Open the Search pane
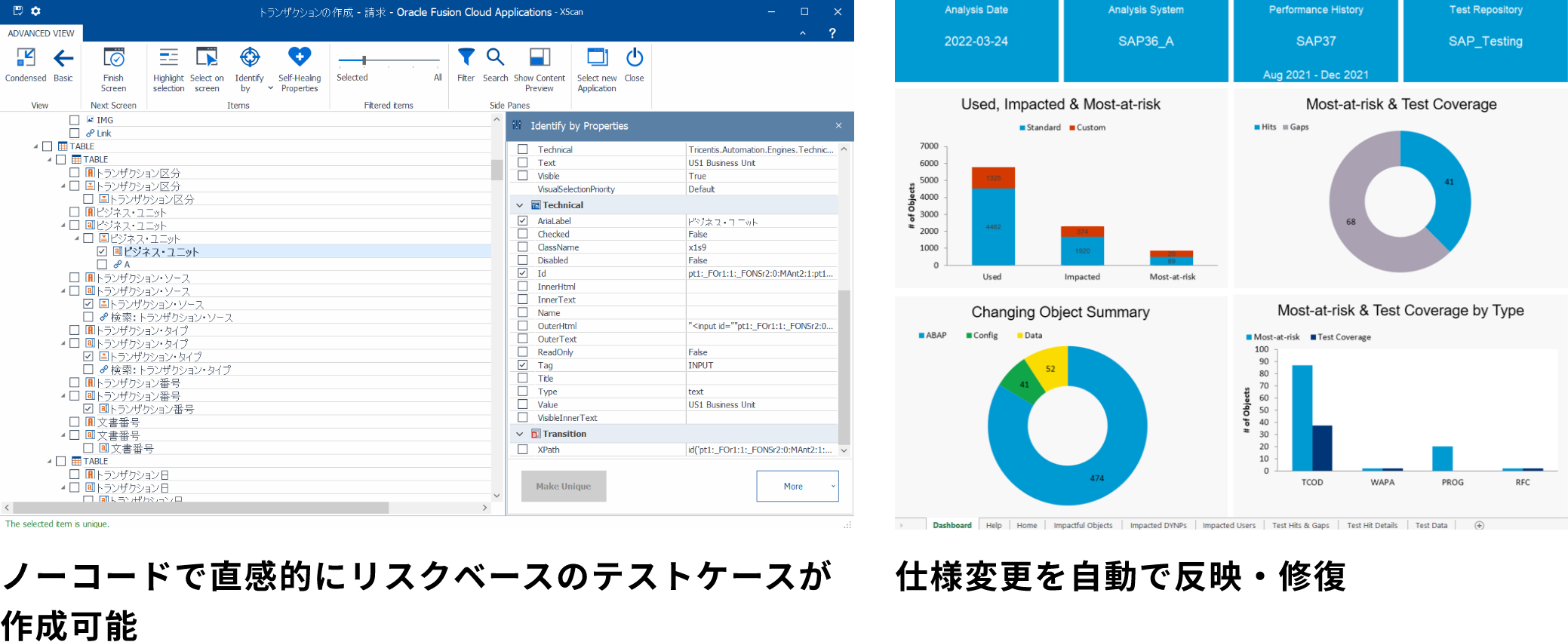The height and width of the screenshot is (642, 1568). tap(495, 65)
